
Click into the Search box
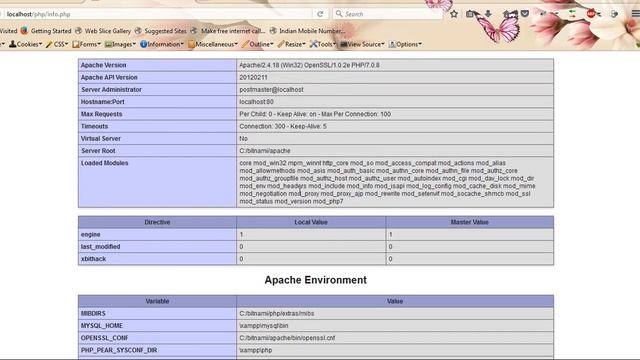pos(388,14)
